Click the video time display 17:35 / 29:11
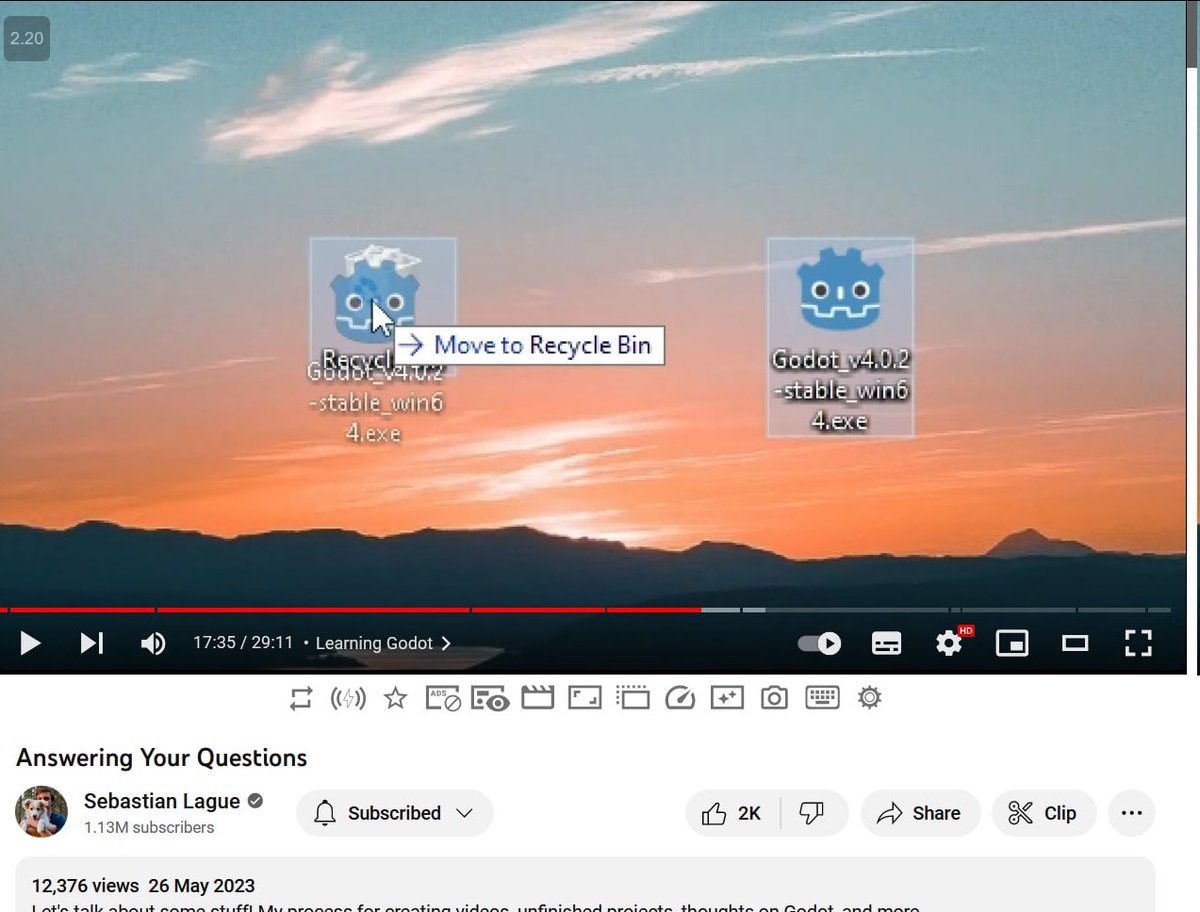Viewport: 1200px width, 912px height. [243, 643]
